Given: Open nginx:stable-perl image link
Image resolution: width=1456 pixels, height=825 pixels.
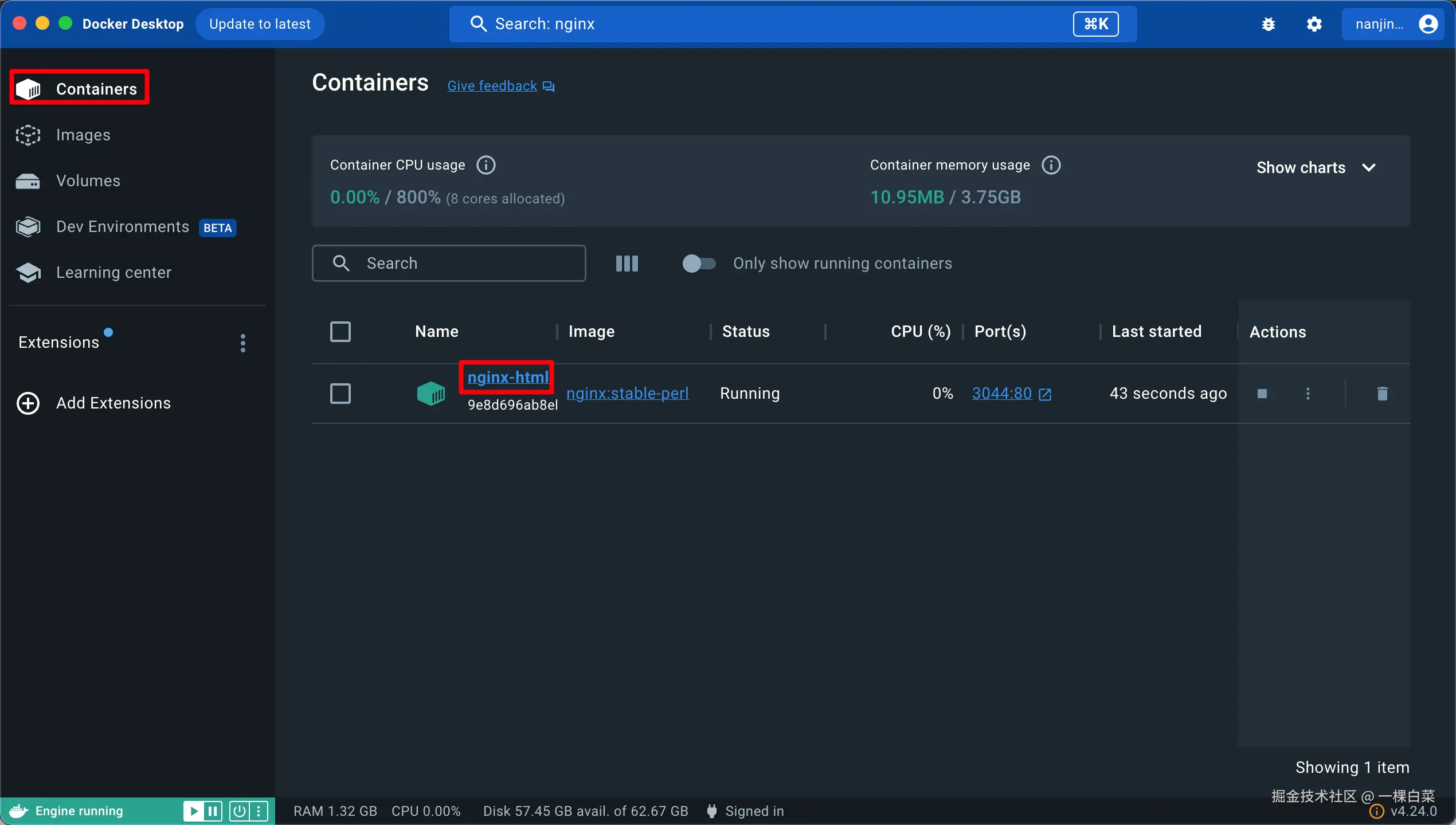Looking at the screenshot, I should (627, 394).
